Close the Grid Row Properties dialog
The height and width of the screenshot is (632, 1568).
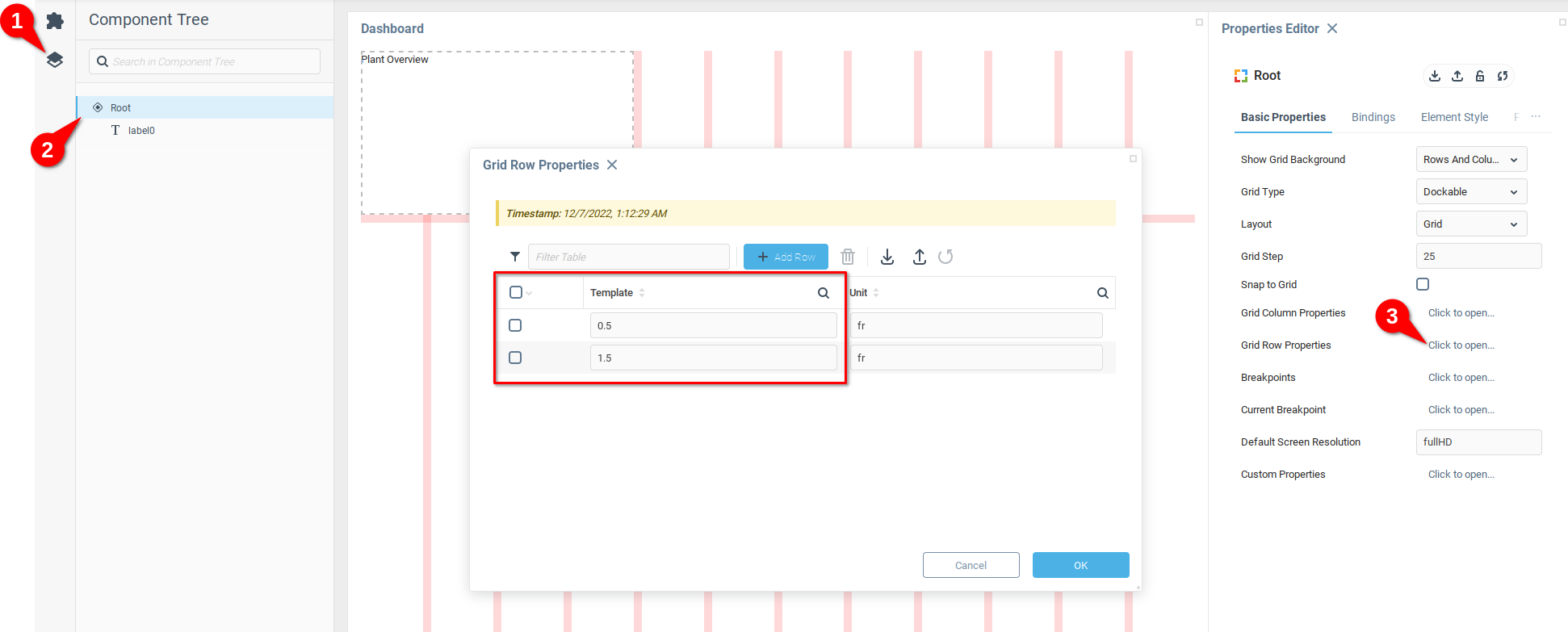(612, 165)
